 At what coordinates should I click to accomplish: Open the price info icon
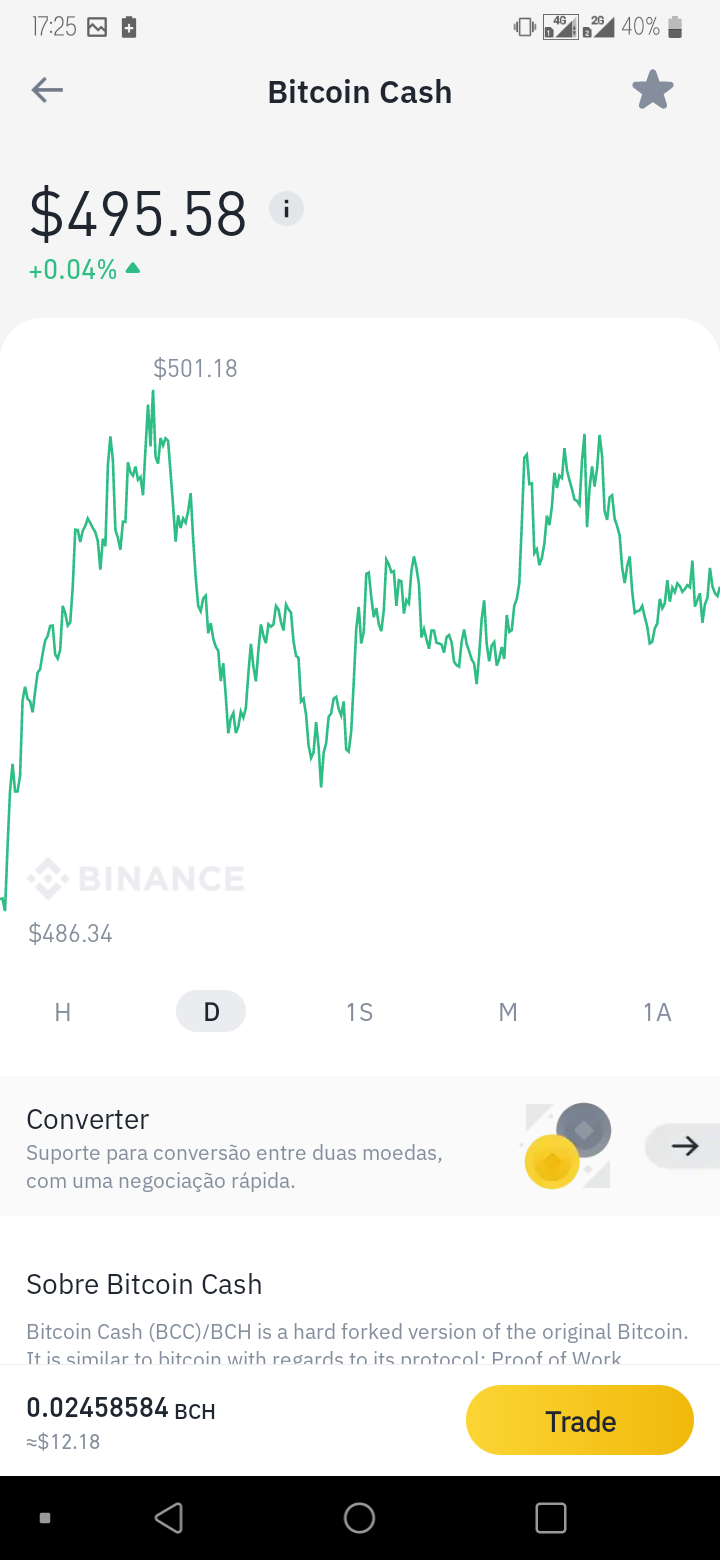[x=286, y=209]
